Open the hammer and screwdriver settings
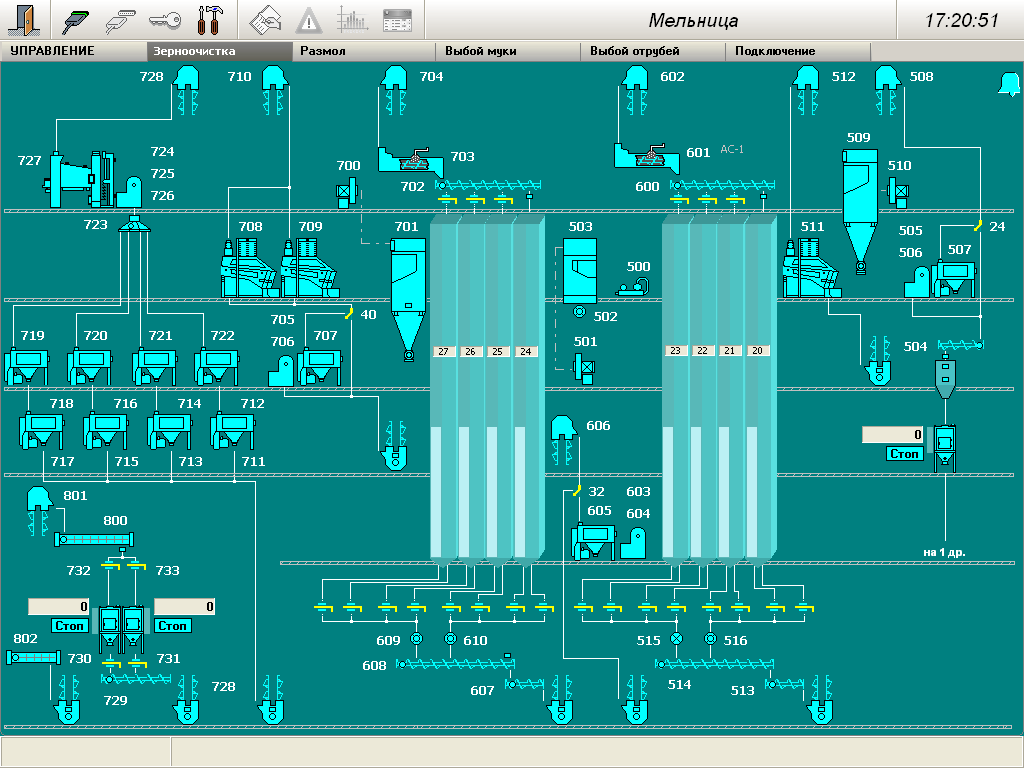 pyautogui.click(x=210, y=19)
